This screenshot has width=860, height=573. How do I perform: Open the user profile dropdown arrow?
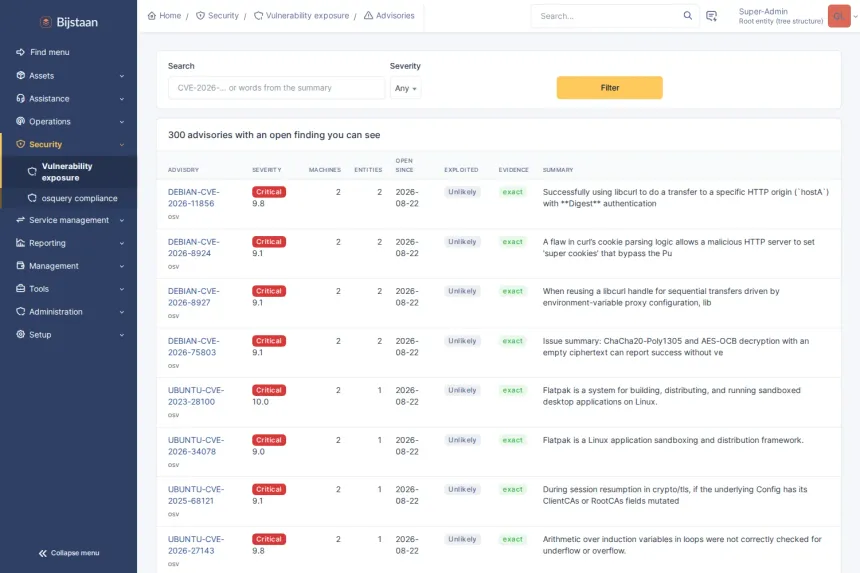click(x=855, y=16)
